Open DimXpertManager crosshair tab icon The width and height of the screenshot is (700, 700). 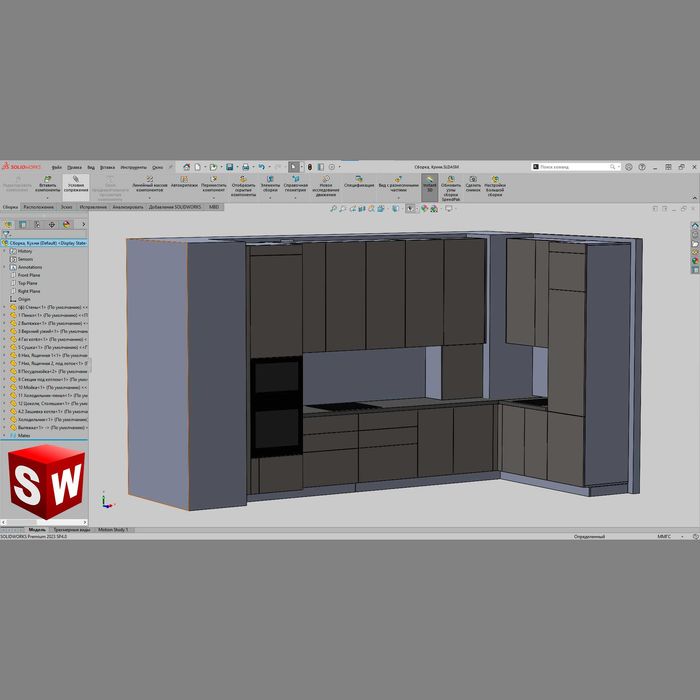click(x=52, y=224)
